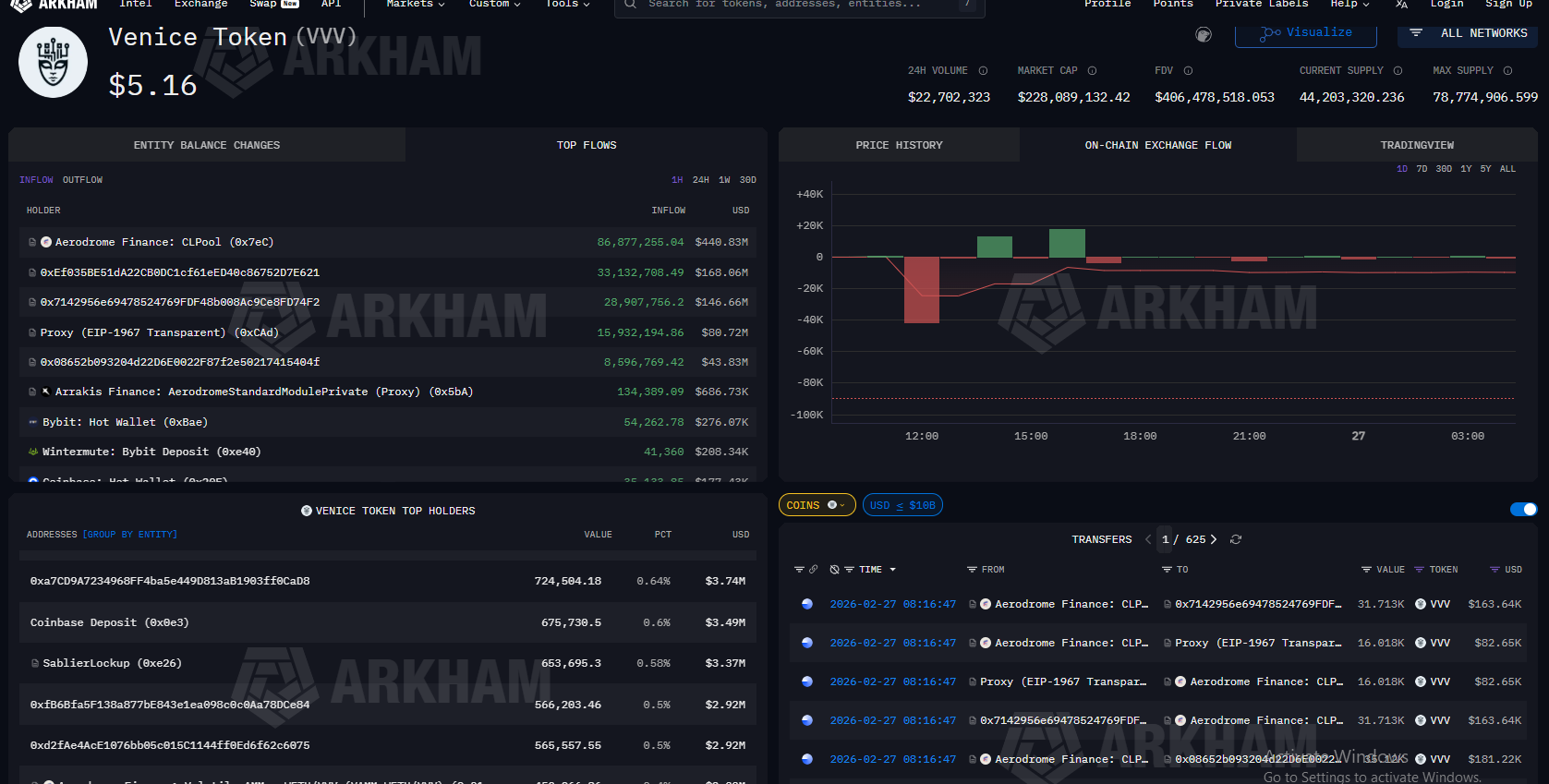This screenshot has height=784, width=1549.
Task: Go to previous transfers page
Action: tap(1148, 539)
